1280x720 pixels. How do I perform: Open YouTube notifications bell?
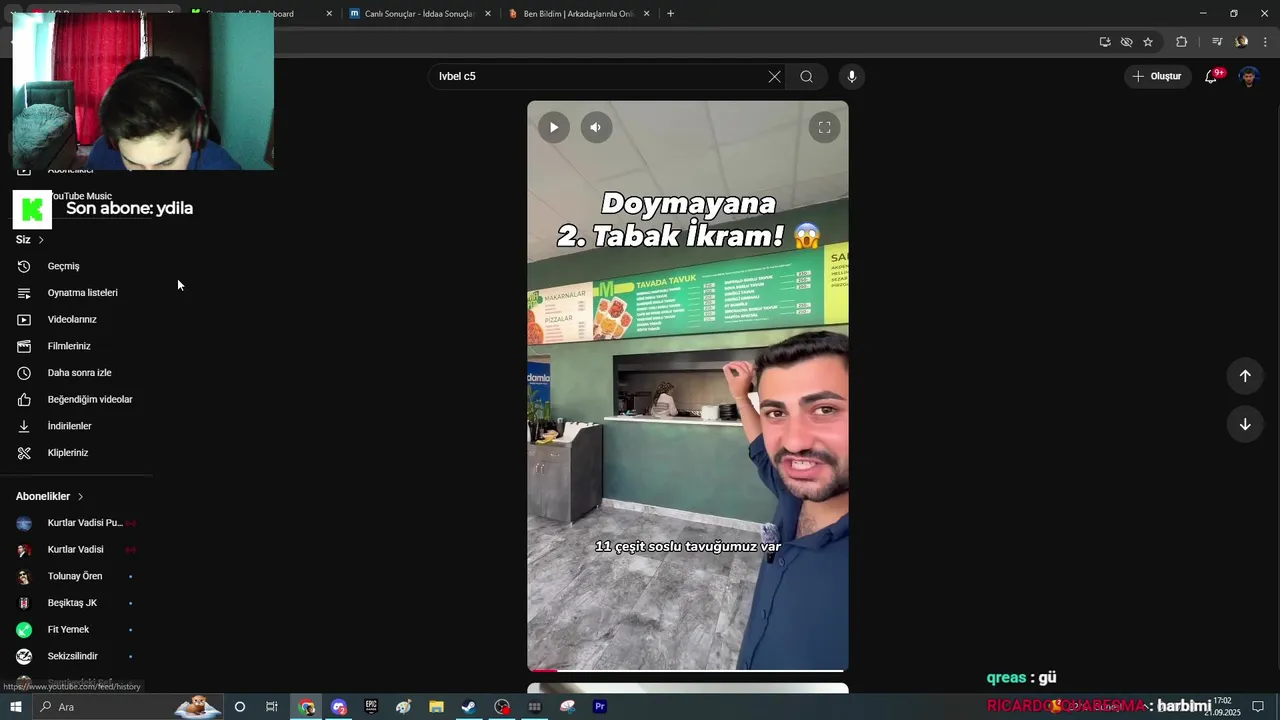pyautogui.click(x=1211, y=76)
